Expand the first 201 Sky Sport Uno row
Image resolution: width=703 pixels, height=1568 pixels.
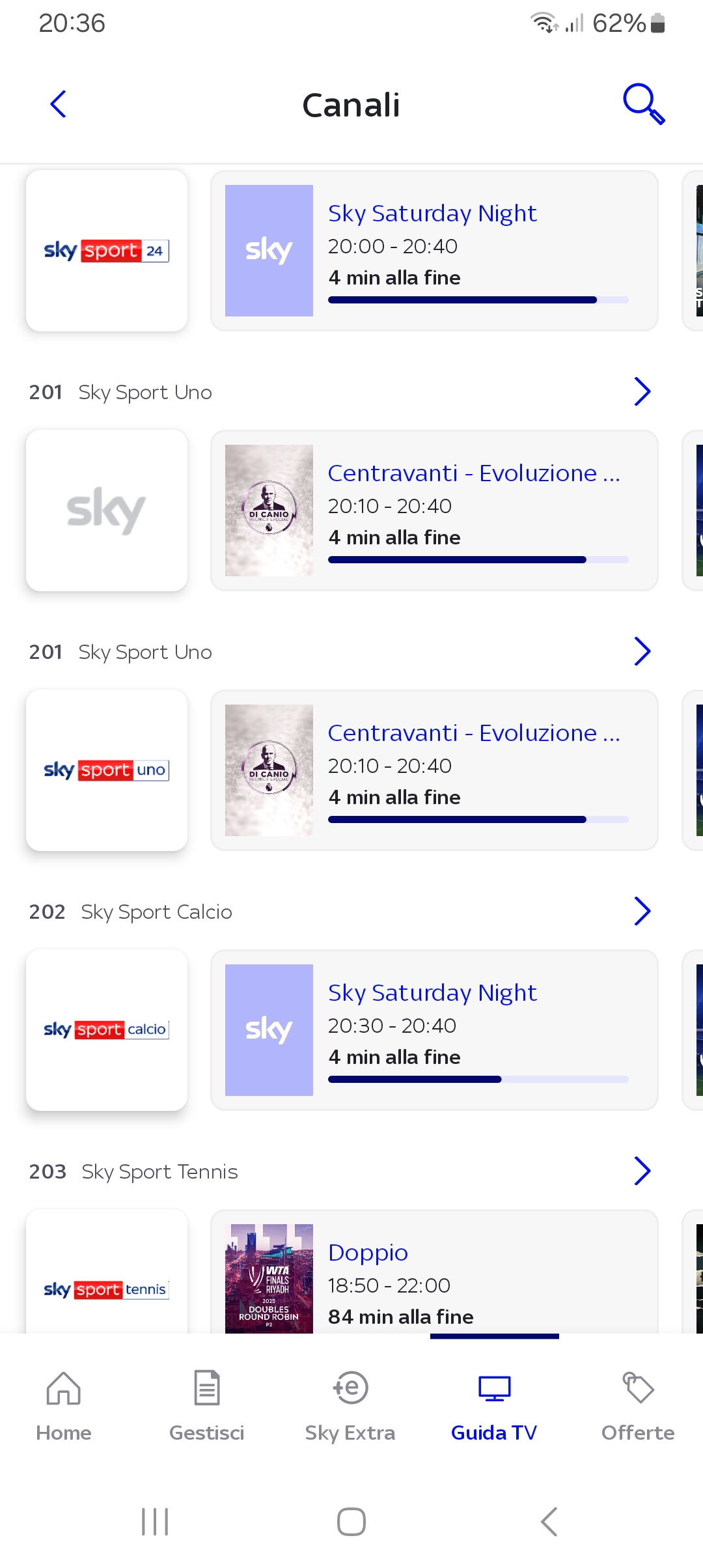point(642,392)
